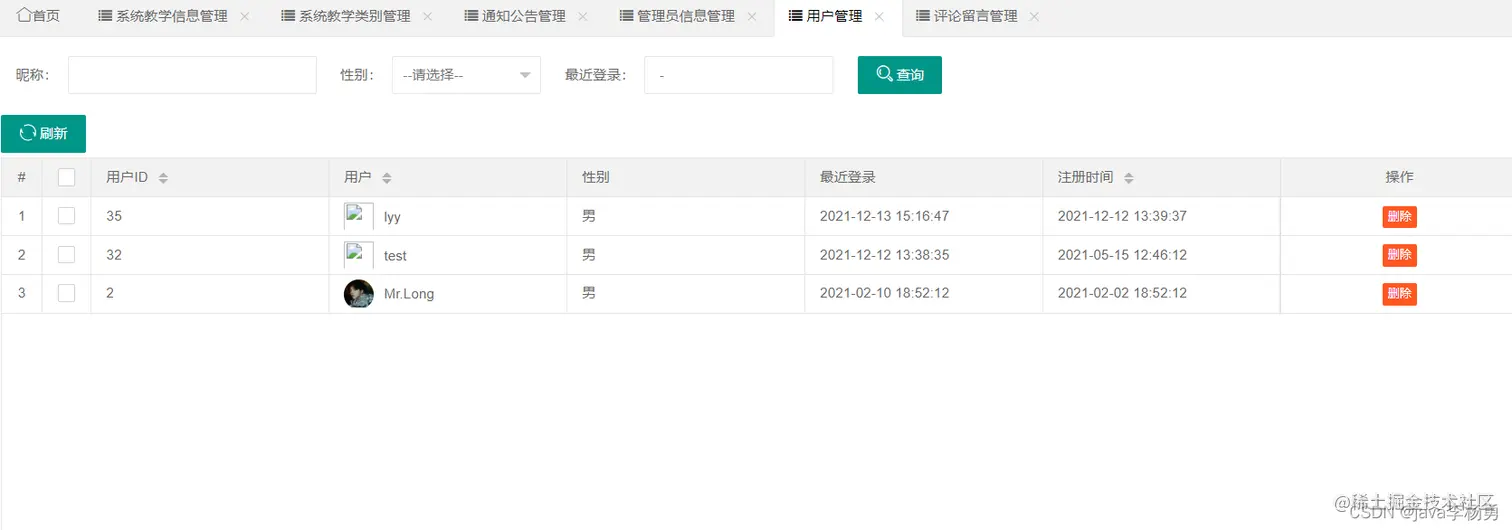Switch to 通知公告管理 tab
Screen dimensions: 1512x530
coord(516,16)
